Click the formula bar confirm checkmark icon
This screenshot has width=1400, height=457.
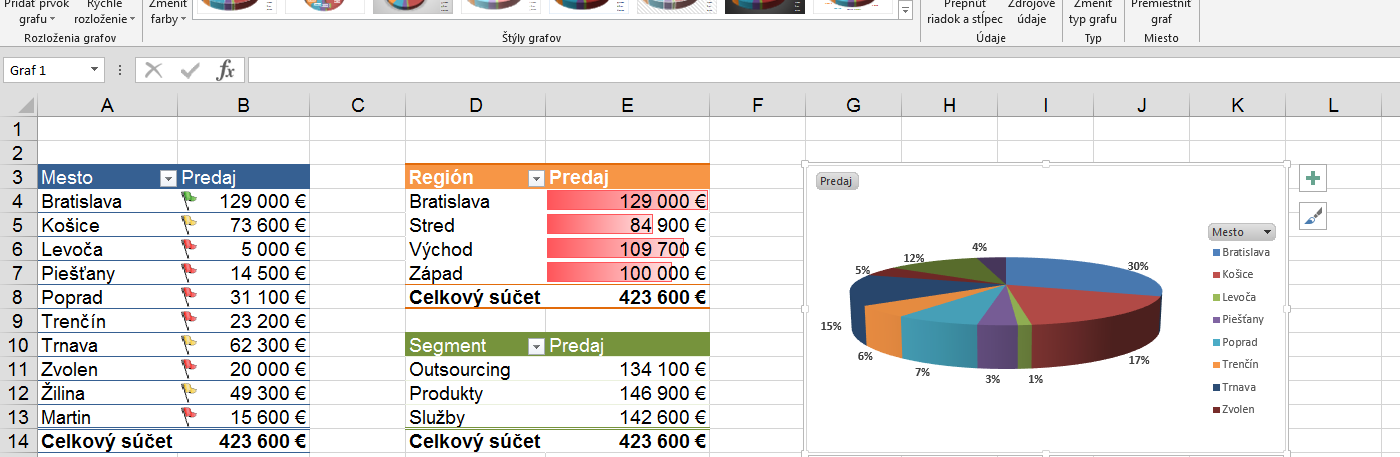pyautogui.click(x=190, y=70)
